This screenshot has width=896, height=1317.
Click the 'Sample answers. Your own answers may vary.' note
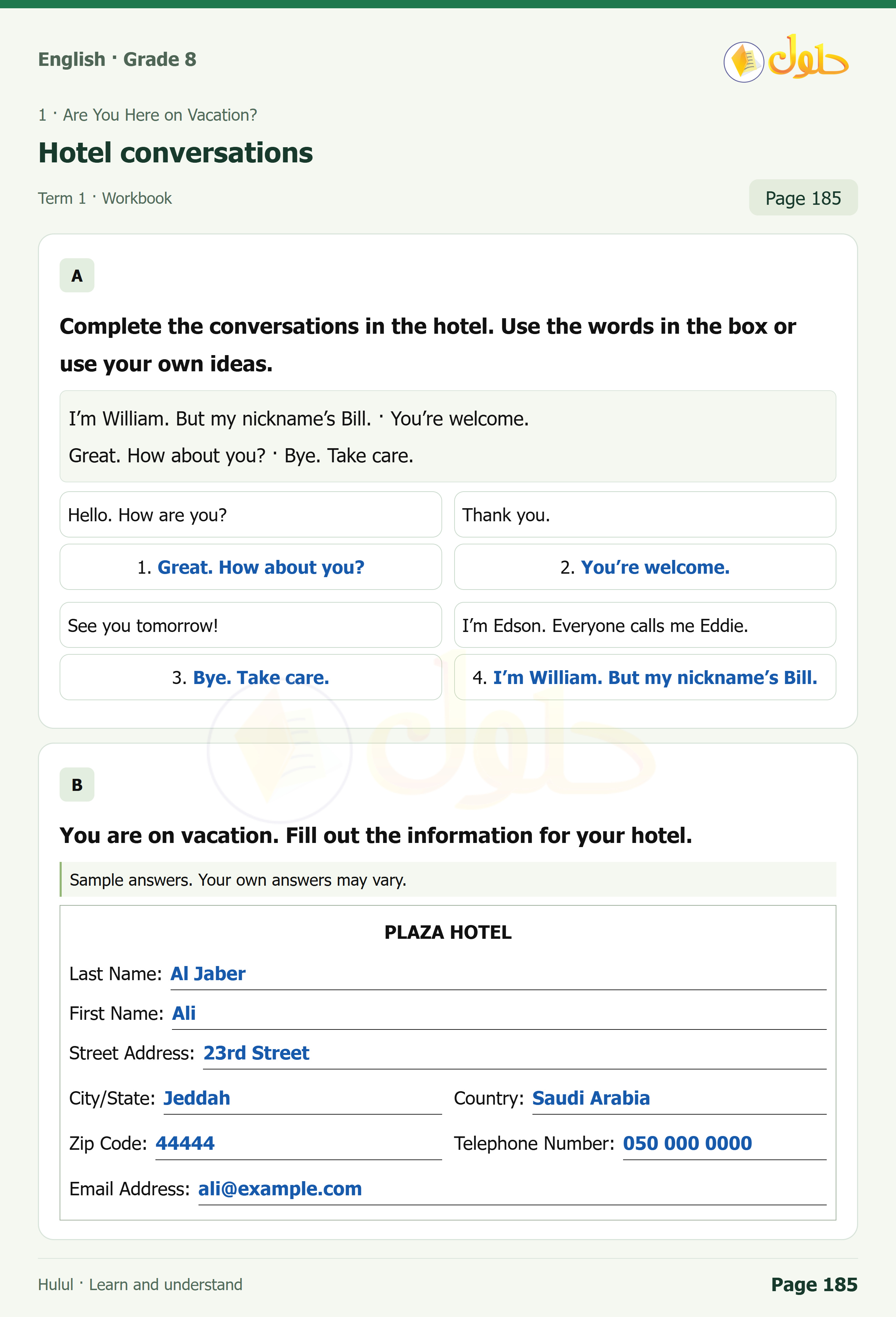(448, 879)
